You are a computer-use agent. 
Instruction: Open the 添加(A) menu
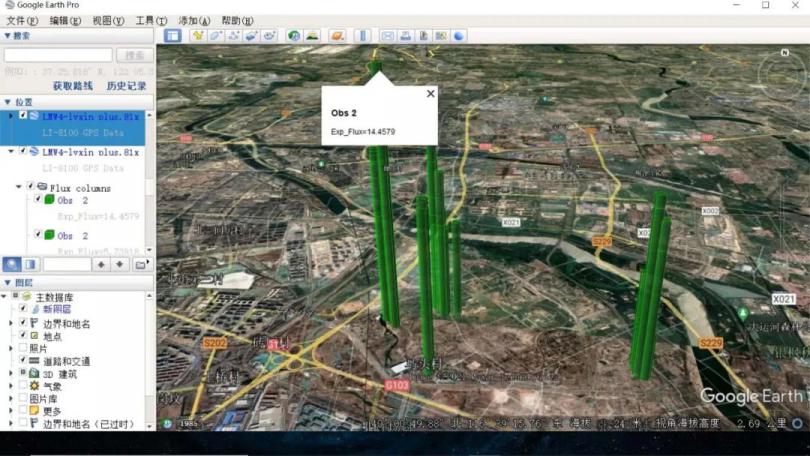(x=194, y=21)
